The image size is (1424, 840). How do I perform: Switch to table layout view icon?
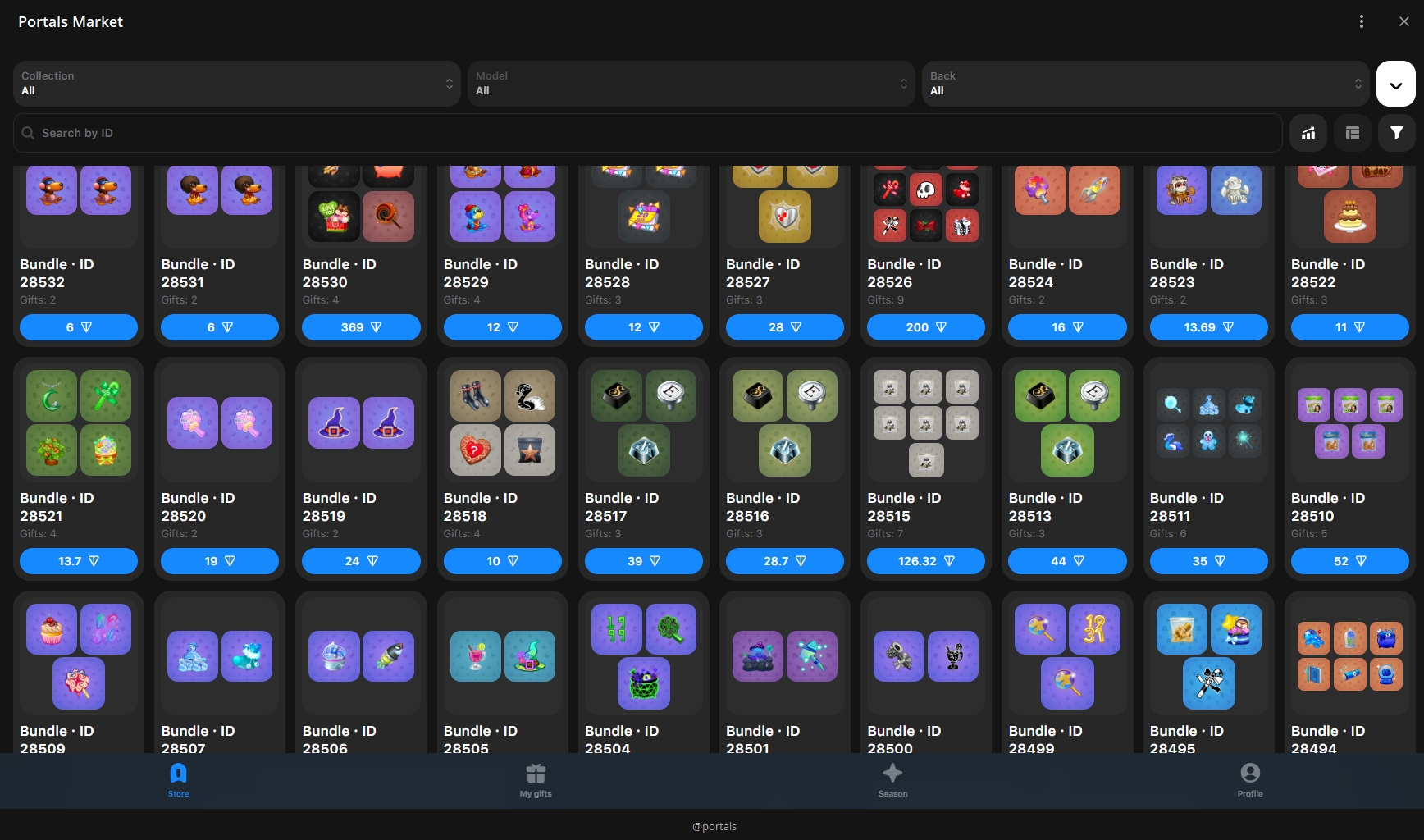[1353, 133]
